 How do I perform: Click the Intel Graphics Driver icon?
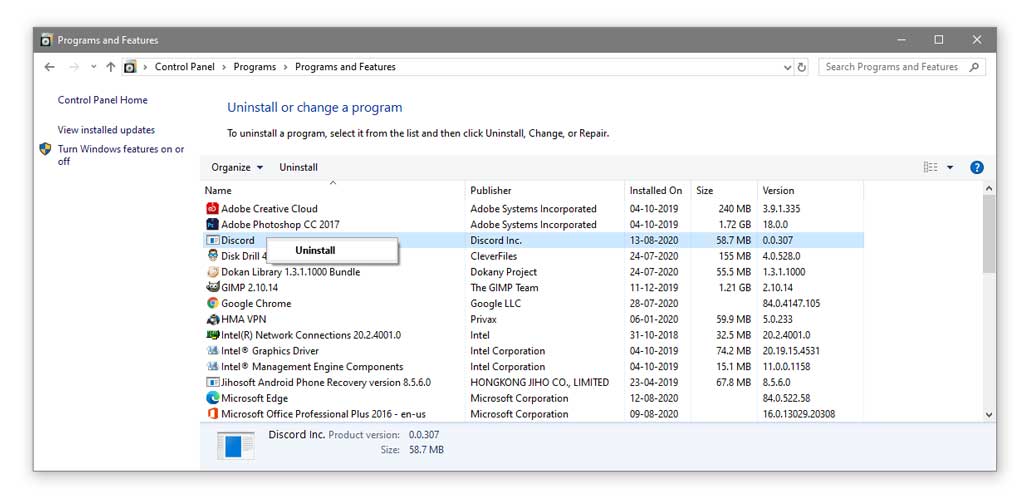click(x=212, y=351)
